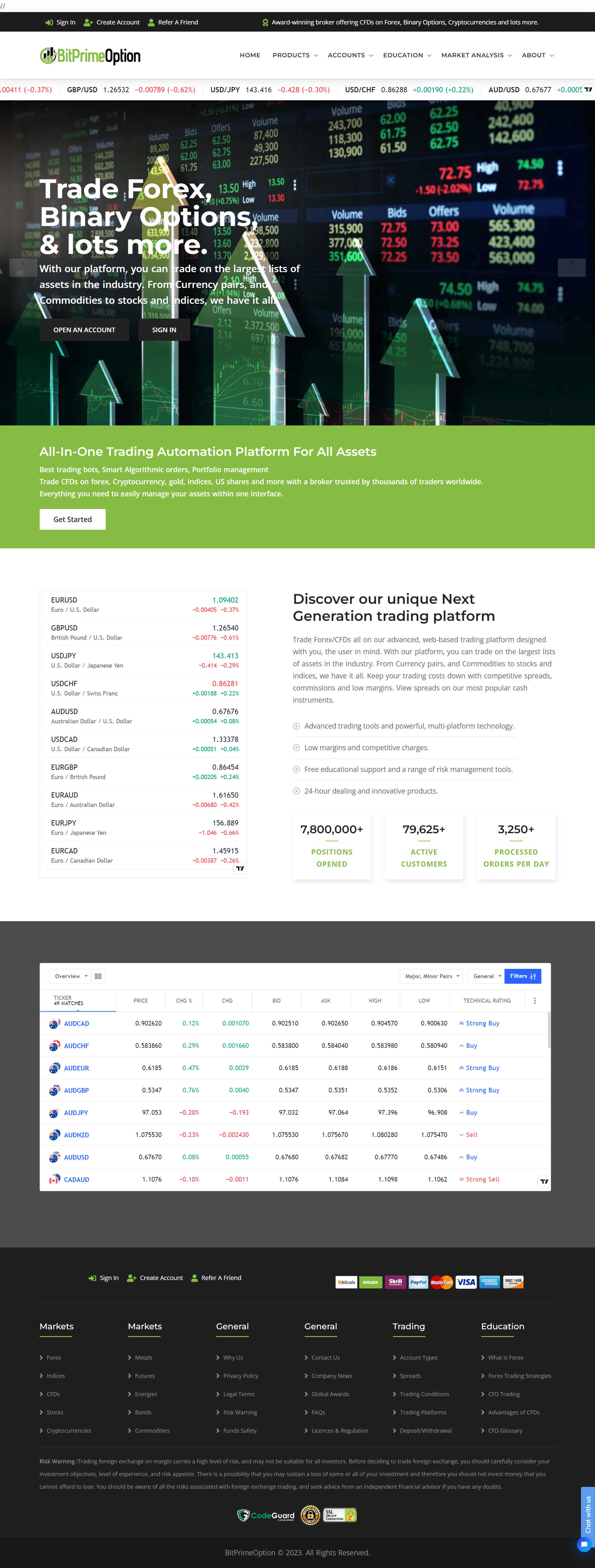The image size is (595, 1568).
Task: Open the Licences & Regulation link
Action: coord(340,1431)
